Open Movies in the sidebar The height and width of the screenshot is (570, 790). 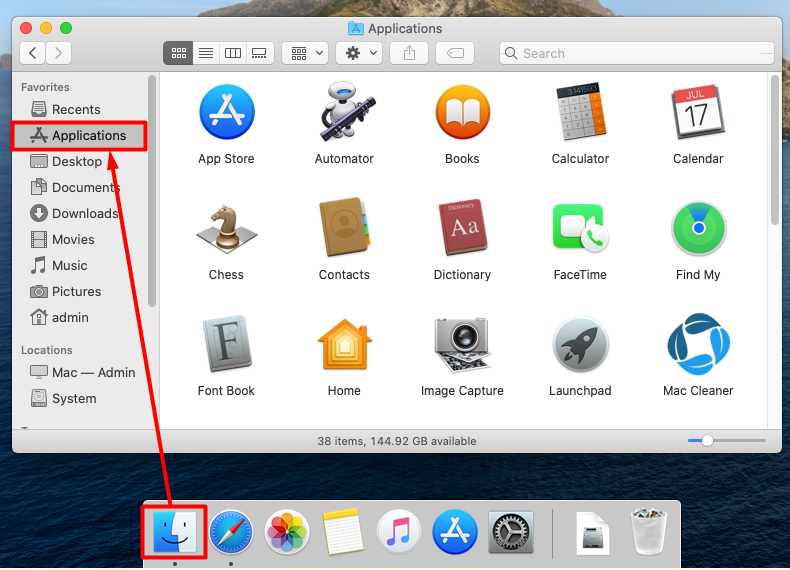pos(80,239)
